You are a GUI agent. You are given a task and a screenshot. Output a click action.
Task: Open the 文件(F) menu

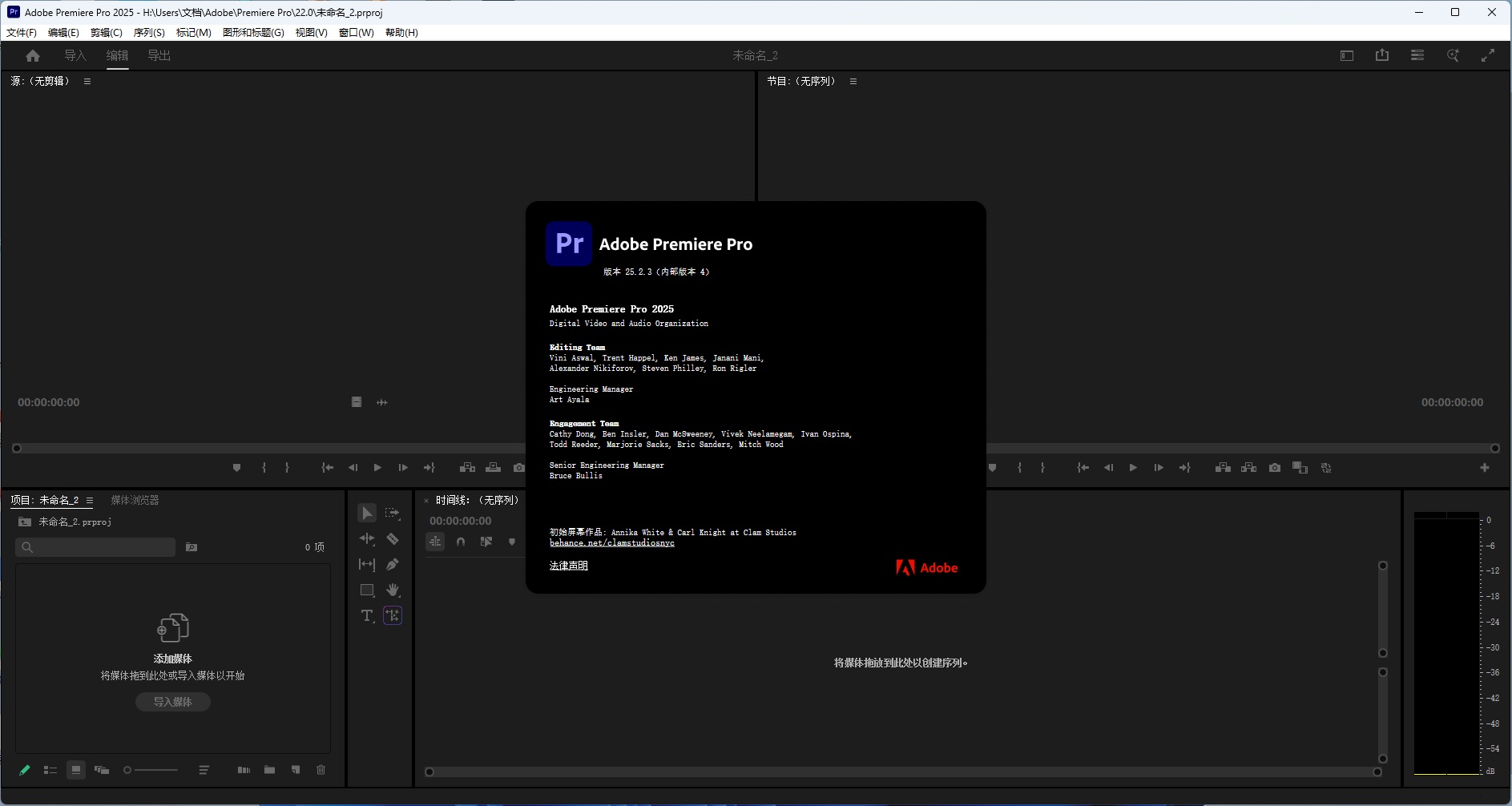(22, 32)
